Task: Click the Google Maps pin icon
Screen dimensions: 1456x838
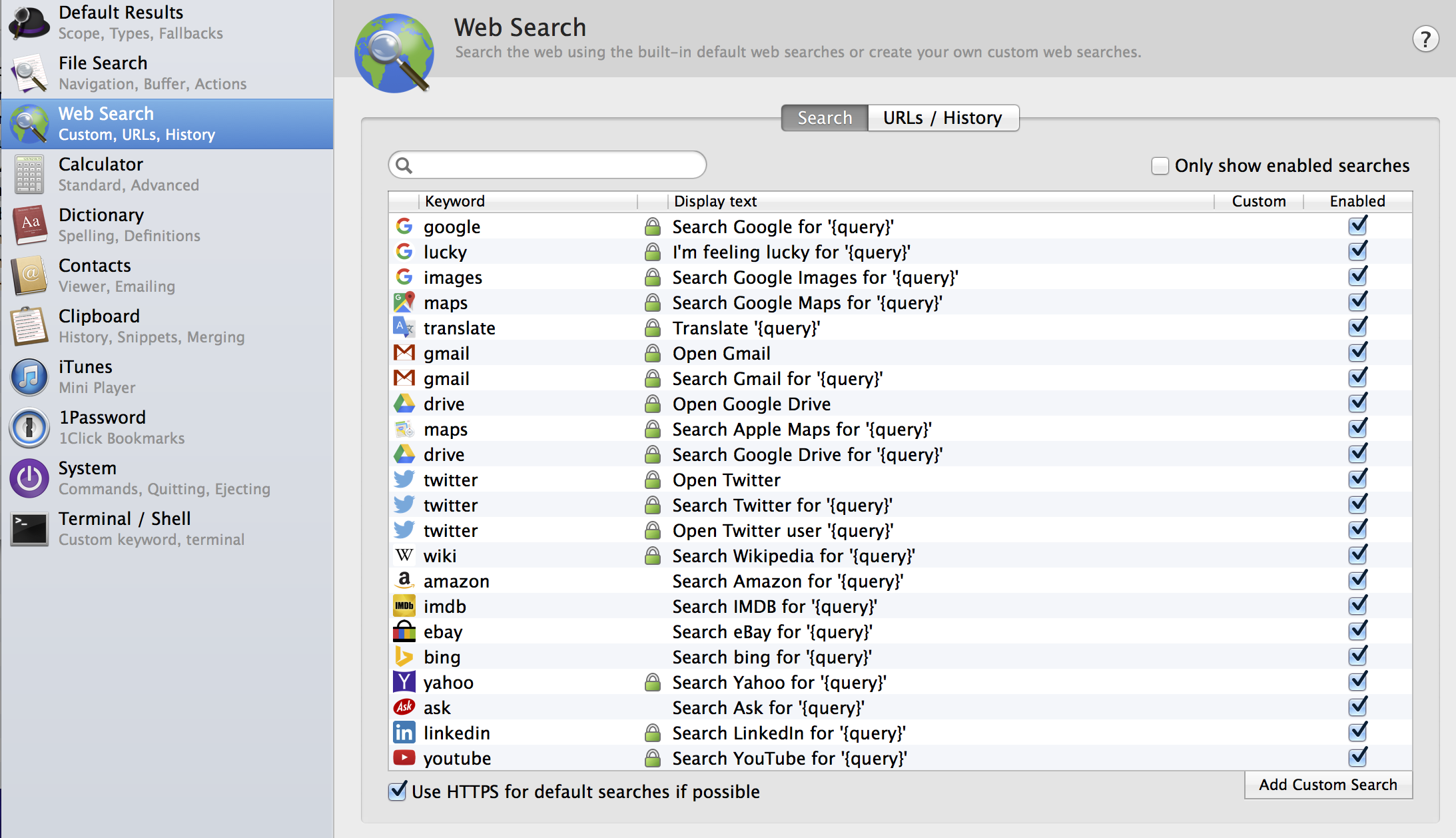Action: [404, 302]
